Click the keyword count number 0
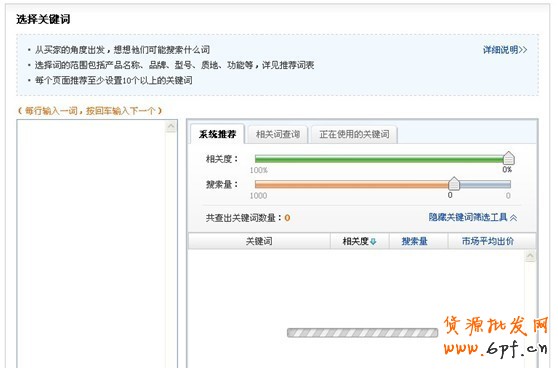558x370 pixels. coord(287,218)
